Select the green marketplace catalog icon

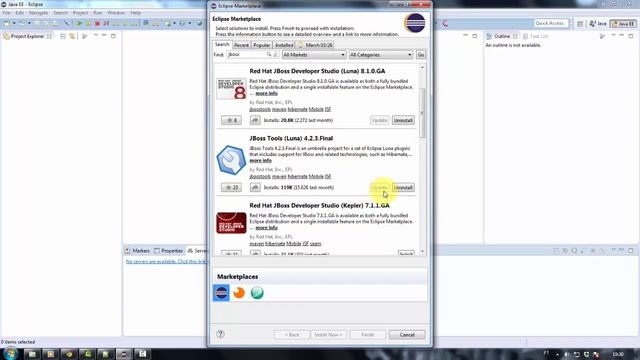(257, 293)
